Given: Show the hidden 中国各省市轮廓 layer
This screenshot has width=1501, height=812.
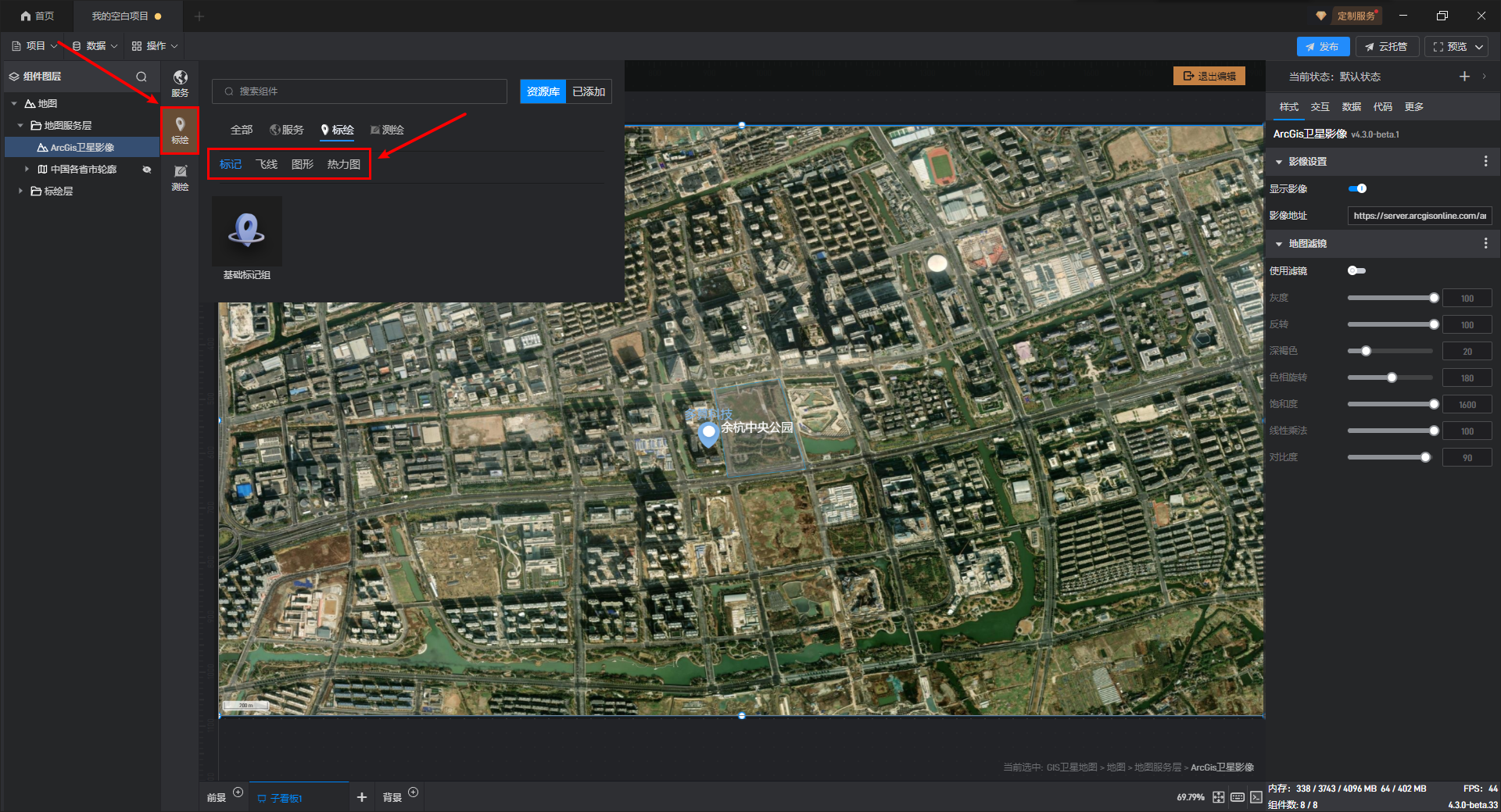Looking at the screenshot, I should tap(147, 170).
